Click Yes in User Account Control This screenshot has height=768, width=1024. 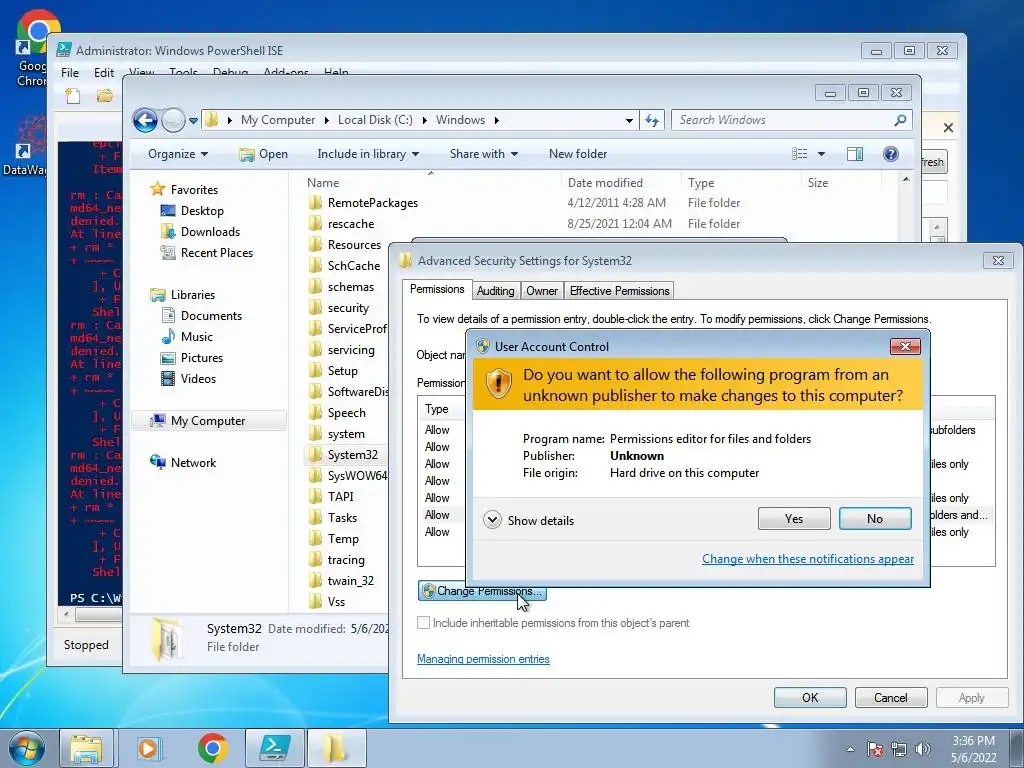coord(794,519)
